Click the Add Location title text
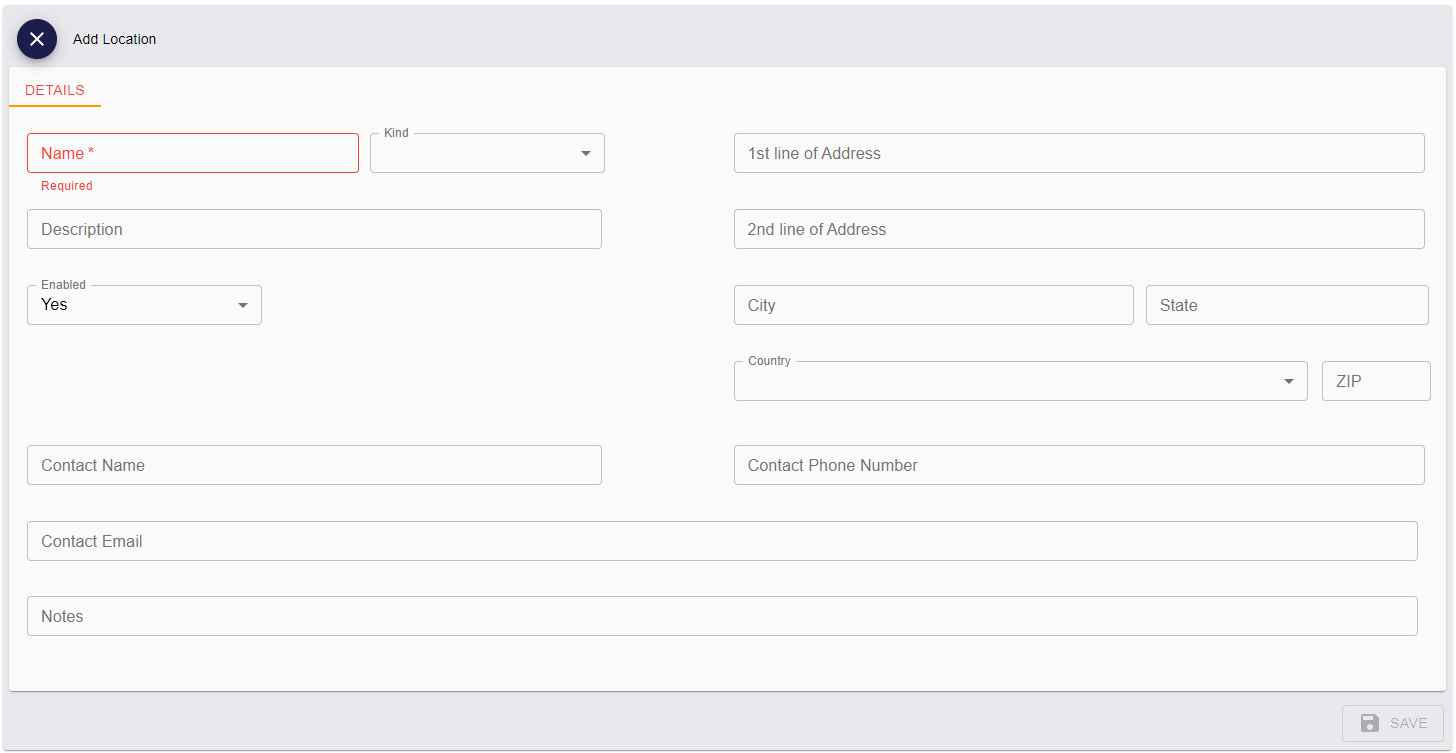This screenshot has height=753, width=1456. point(115,39)
